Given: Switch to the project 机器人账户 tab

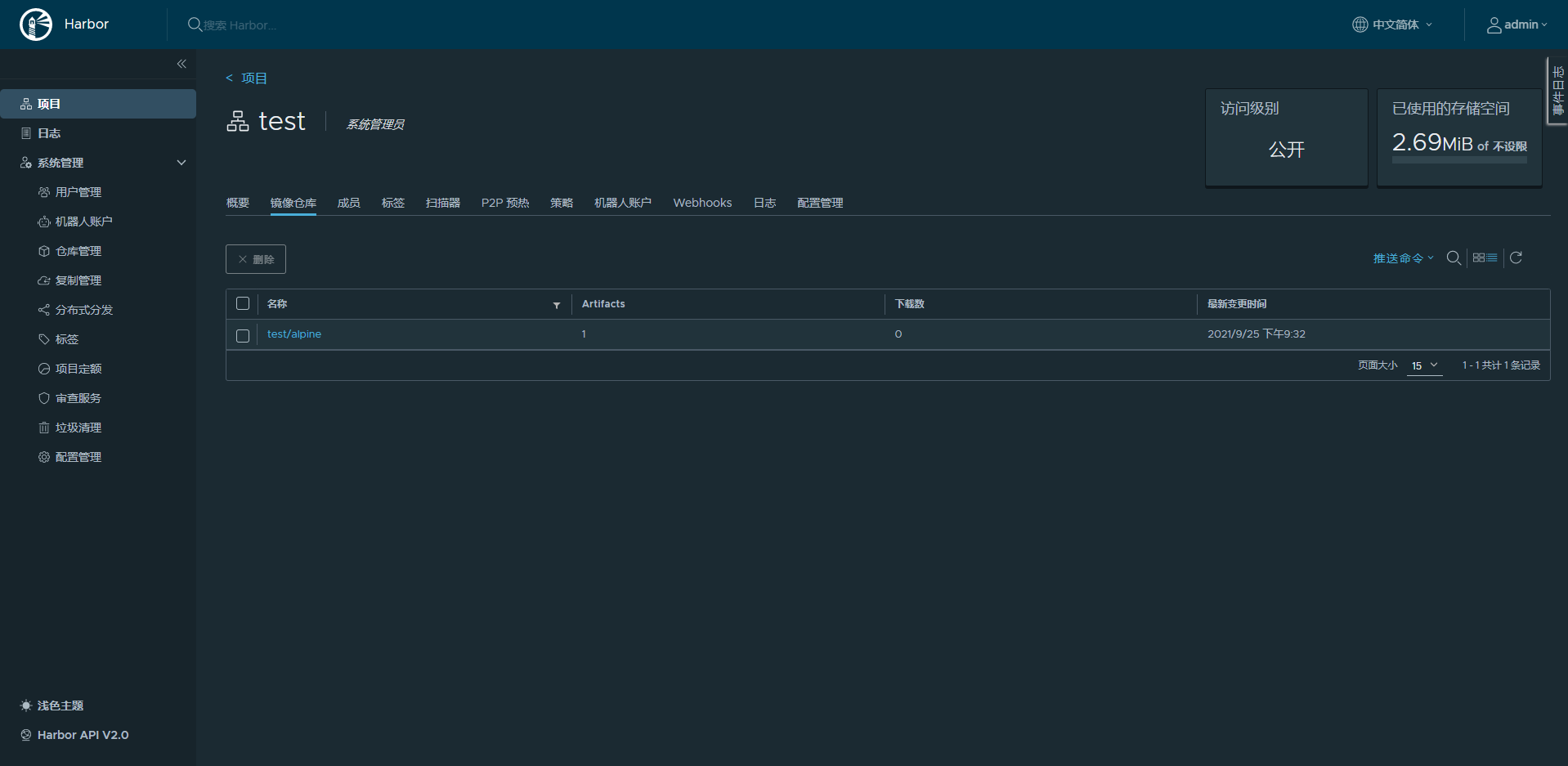Looking at the screenshot, I should 623,203.
